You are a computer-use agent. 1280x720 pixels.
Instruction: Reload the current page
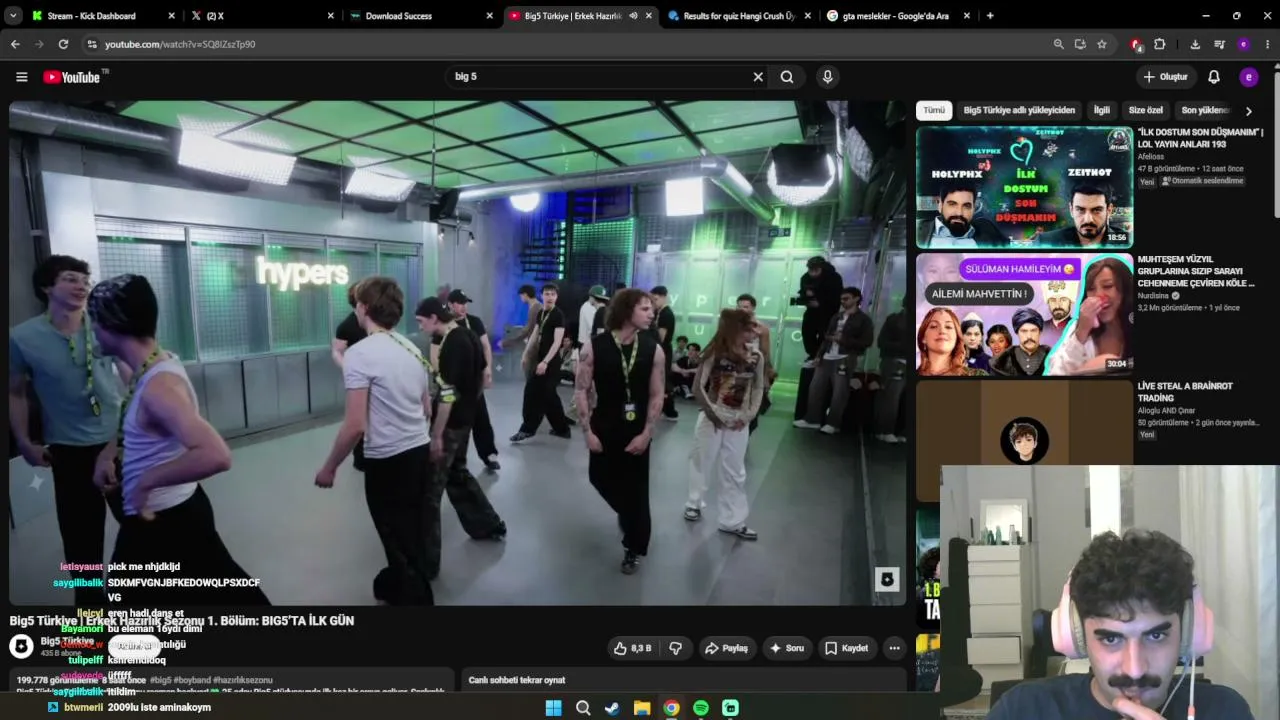(x=63, y=44)
